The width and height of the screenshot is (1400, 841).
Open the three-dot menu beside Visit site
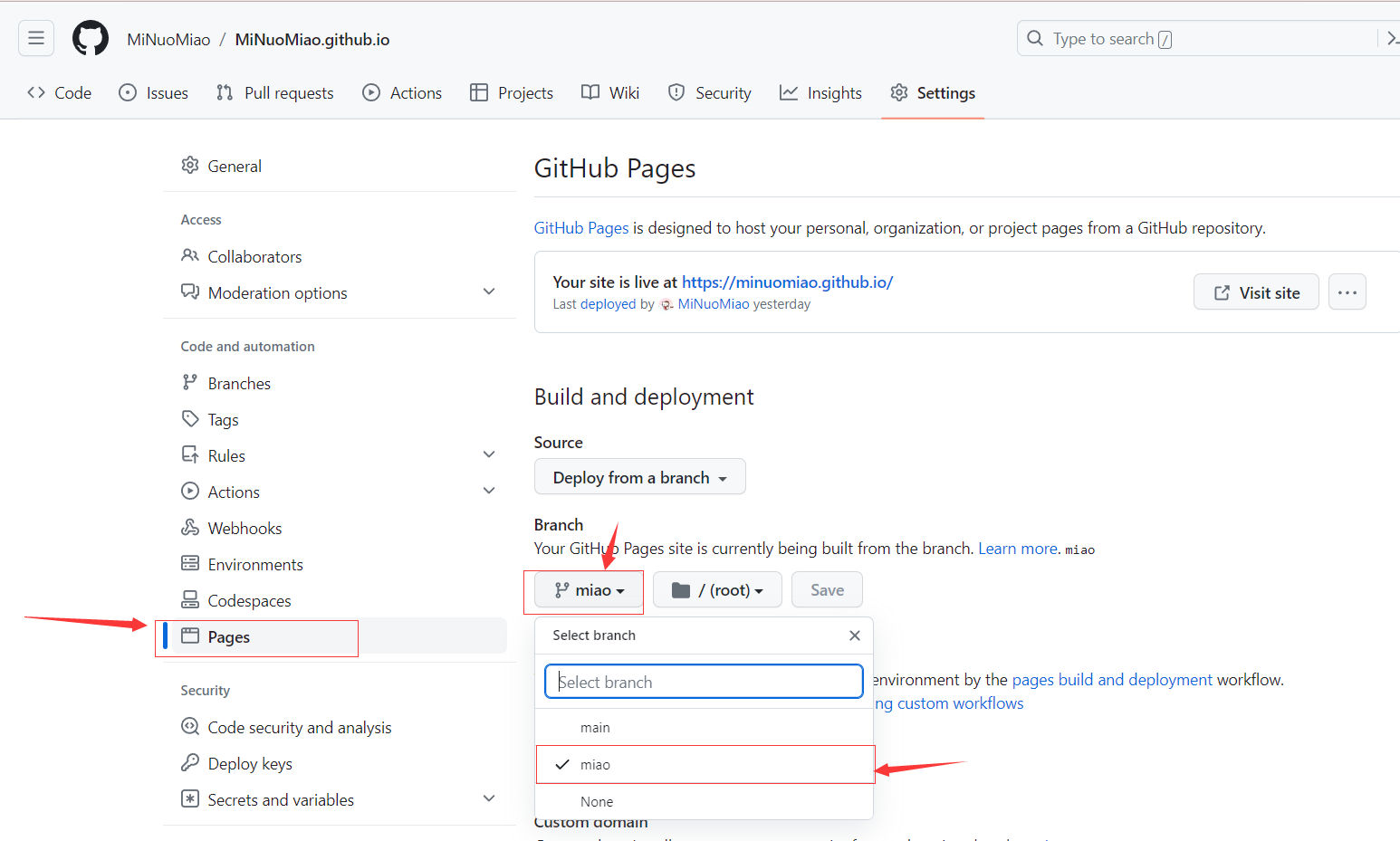click(x=1347, y=292)
